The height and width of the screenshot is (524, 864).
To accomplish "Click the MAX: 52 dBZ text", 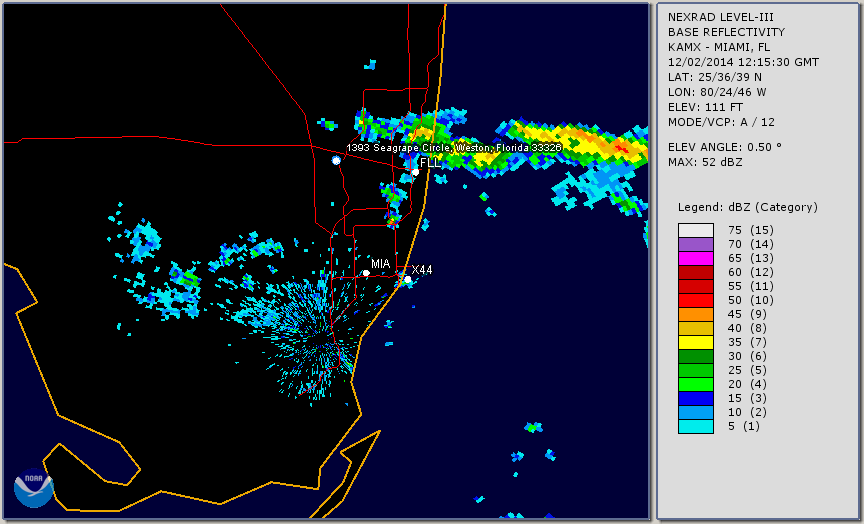I will click(x=705, y=162).
